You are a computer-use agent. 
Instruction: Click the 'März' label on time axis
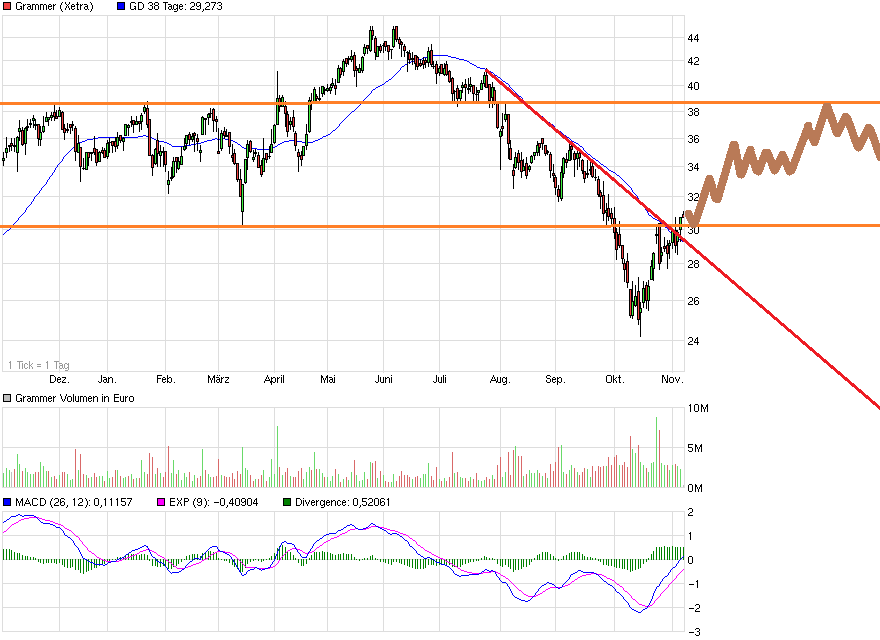(219, 380)
